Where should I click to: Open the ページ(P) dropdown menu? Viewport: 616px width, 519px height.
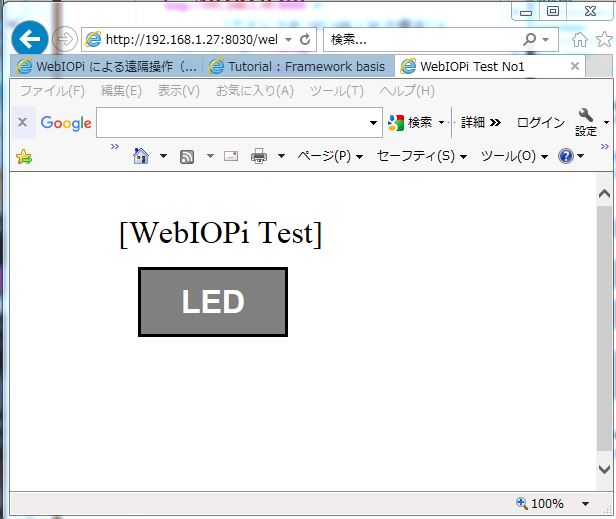(x=329, y=156)
